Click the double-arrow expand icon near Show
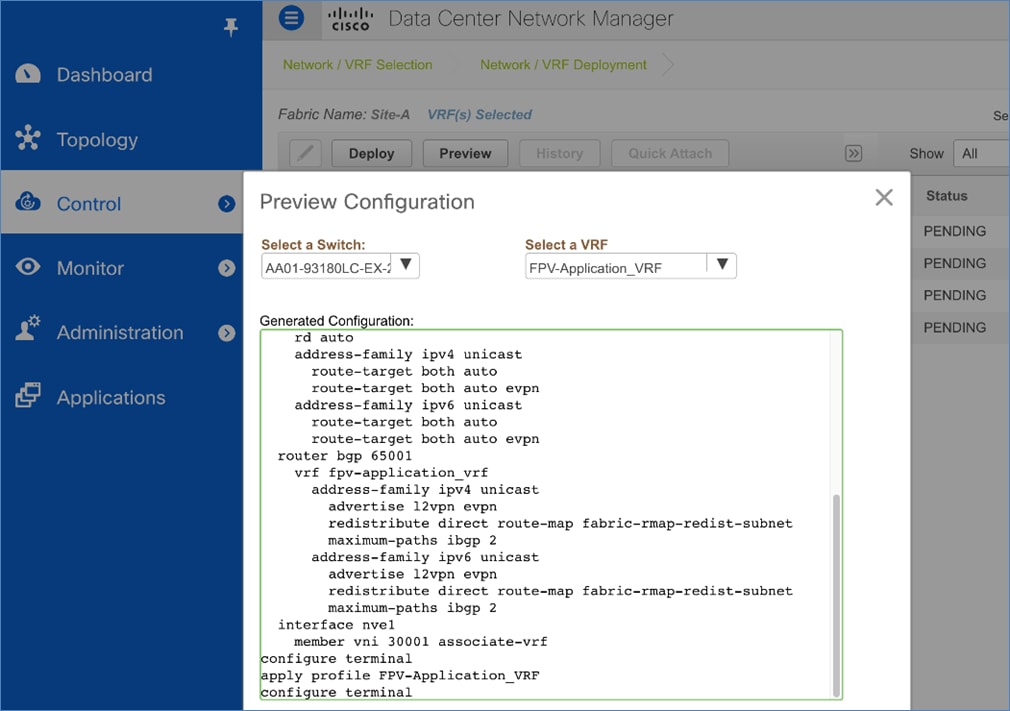Viewport: 1010px width, 711px height. [853, 153]
